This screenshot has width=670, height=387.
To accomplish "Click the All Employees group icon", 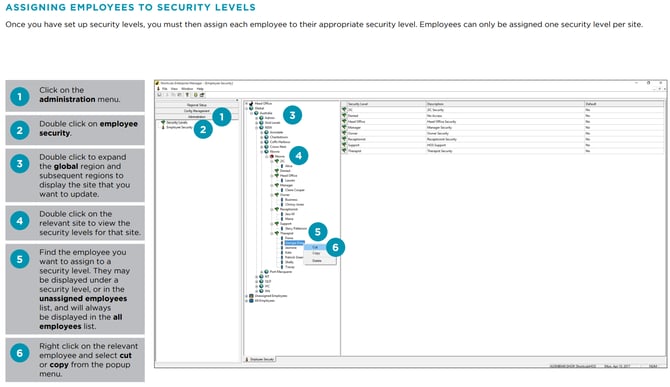I will tap(251, 301).
